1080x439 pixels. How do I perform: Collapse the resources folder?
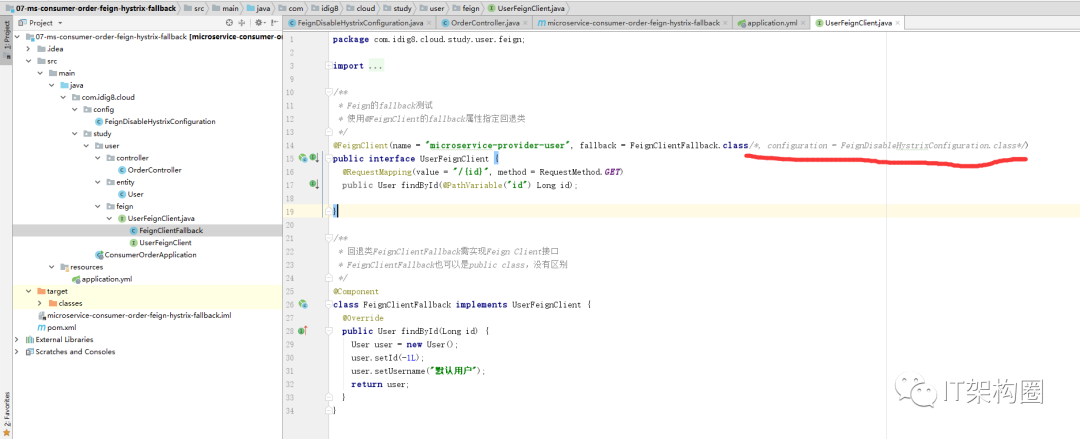(52, 267)
